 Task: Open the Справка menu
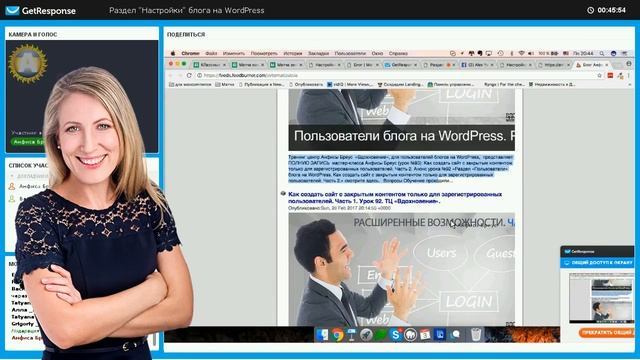[398, 53]
